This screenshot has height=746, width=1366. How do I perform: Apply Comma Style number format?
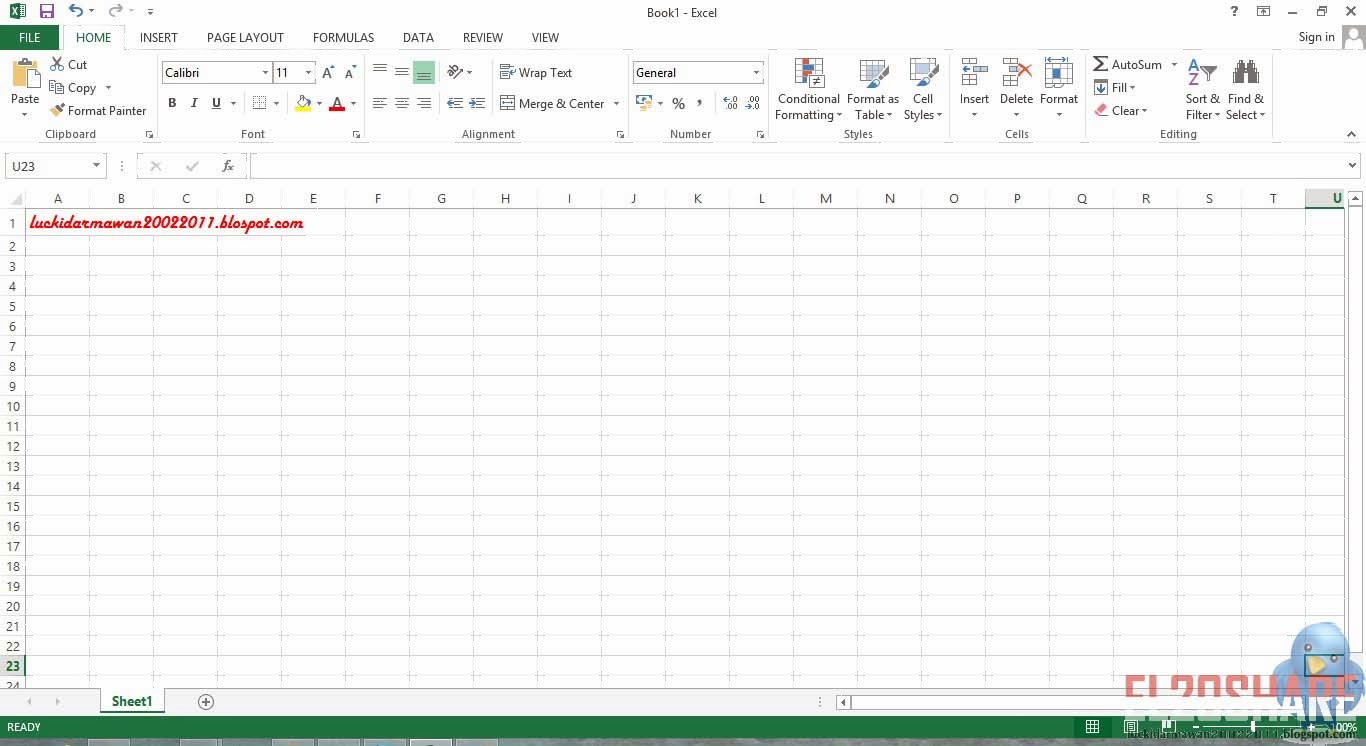pyautogui.click(x=699, y=103)
